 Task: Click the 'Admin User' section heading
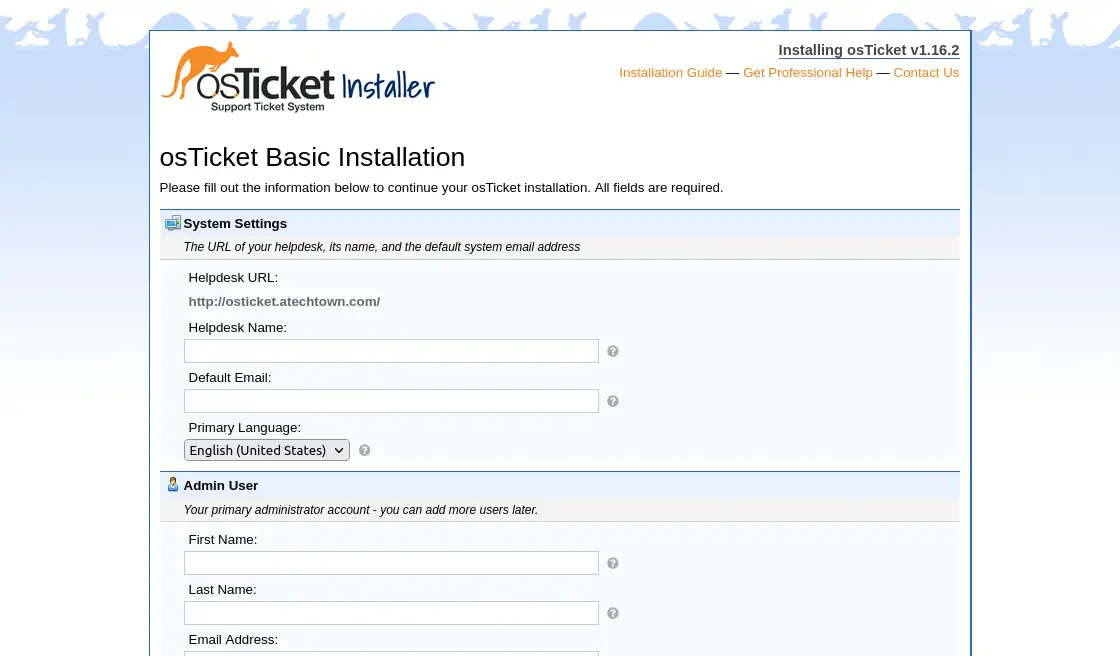pyautogui.click(x=221, y=486)
